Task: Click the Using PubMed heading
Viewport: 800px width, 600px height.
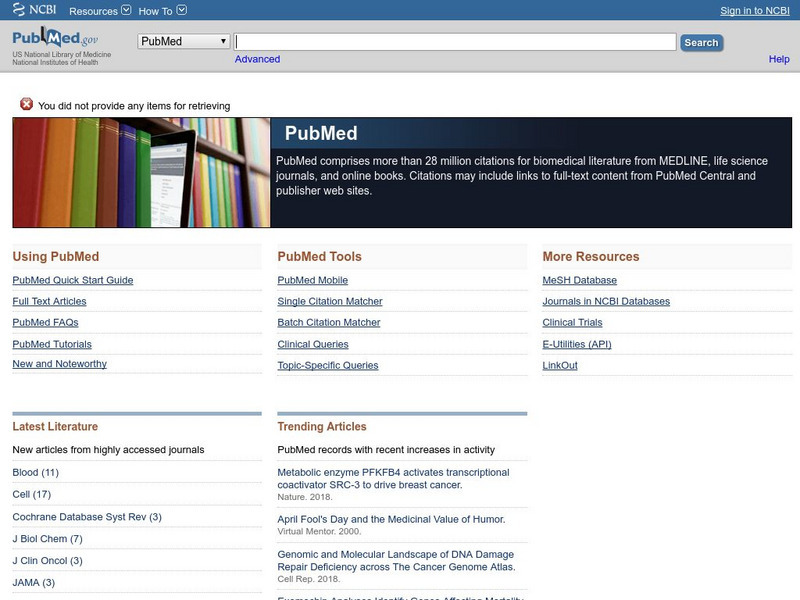Action: pos(56,257)
